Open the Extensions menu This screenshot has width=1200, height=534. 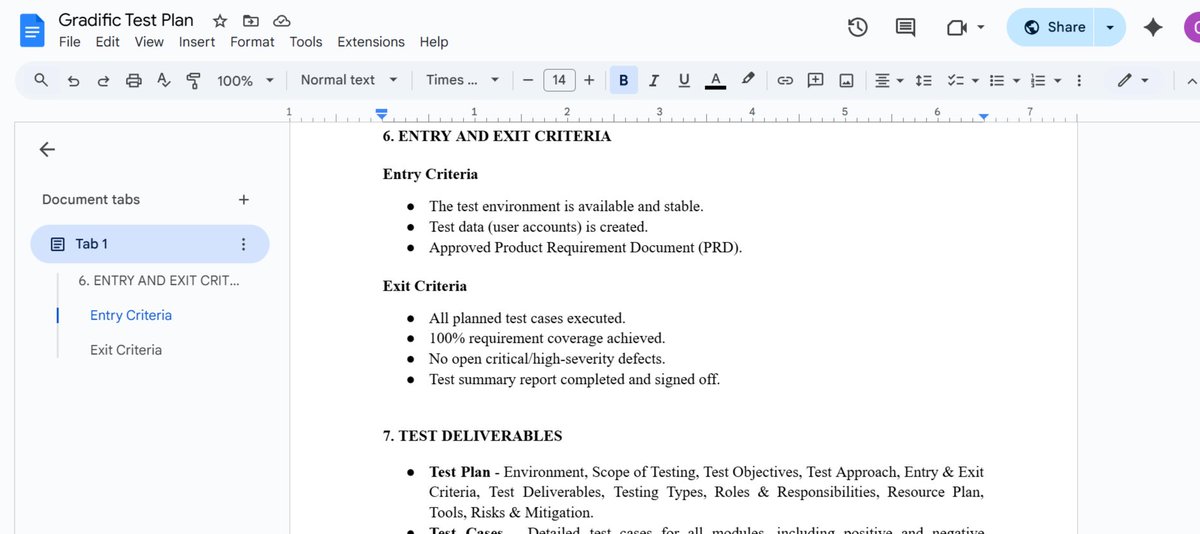371,42
